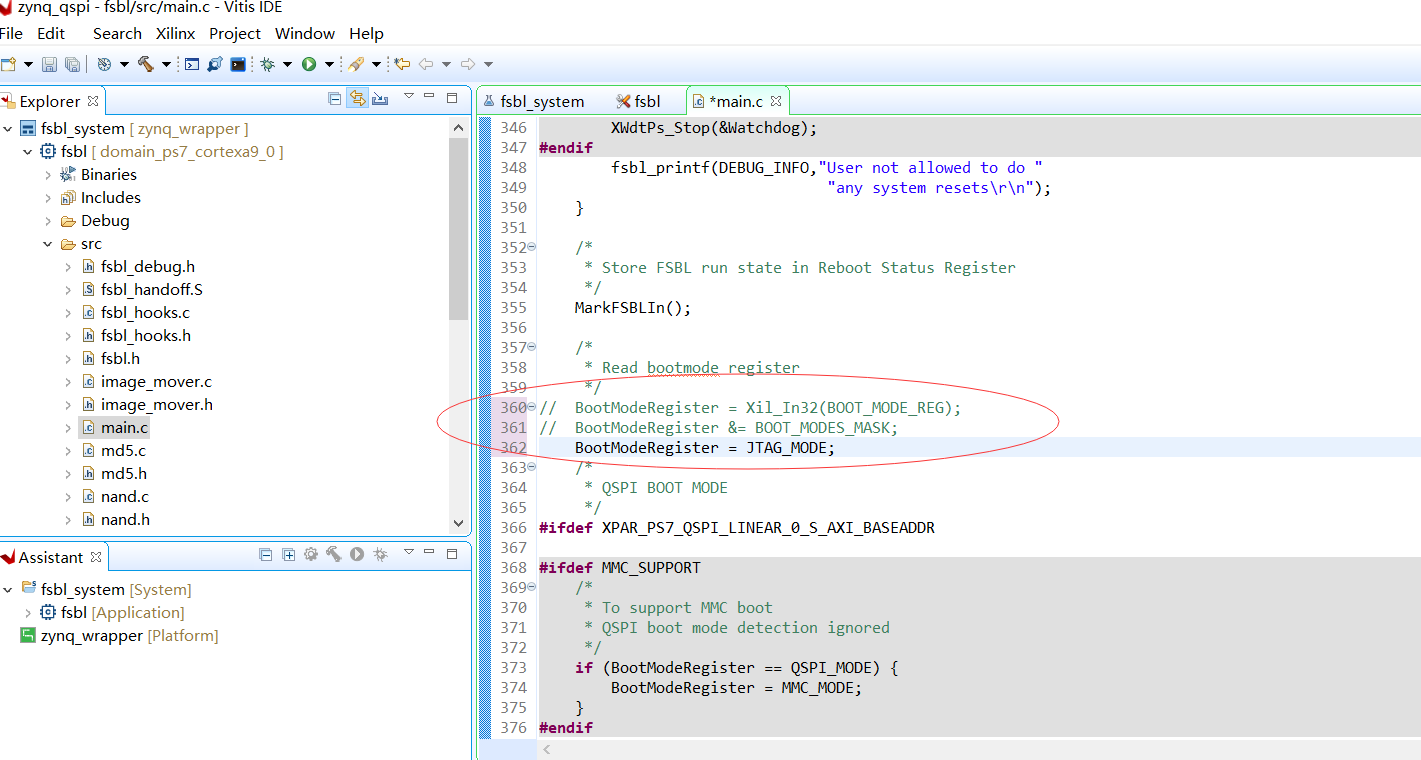Open Run dropdown arrow

(x=329, y=64)
